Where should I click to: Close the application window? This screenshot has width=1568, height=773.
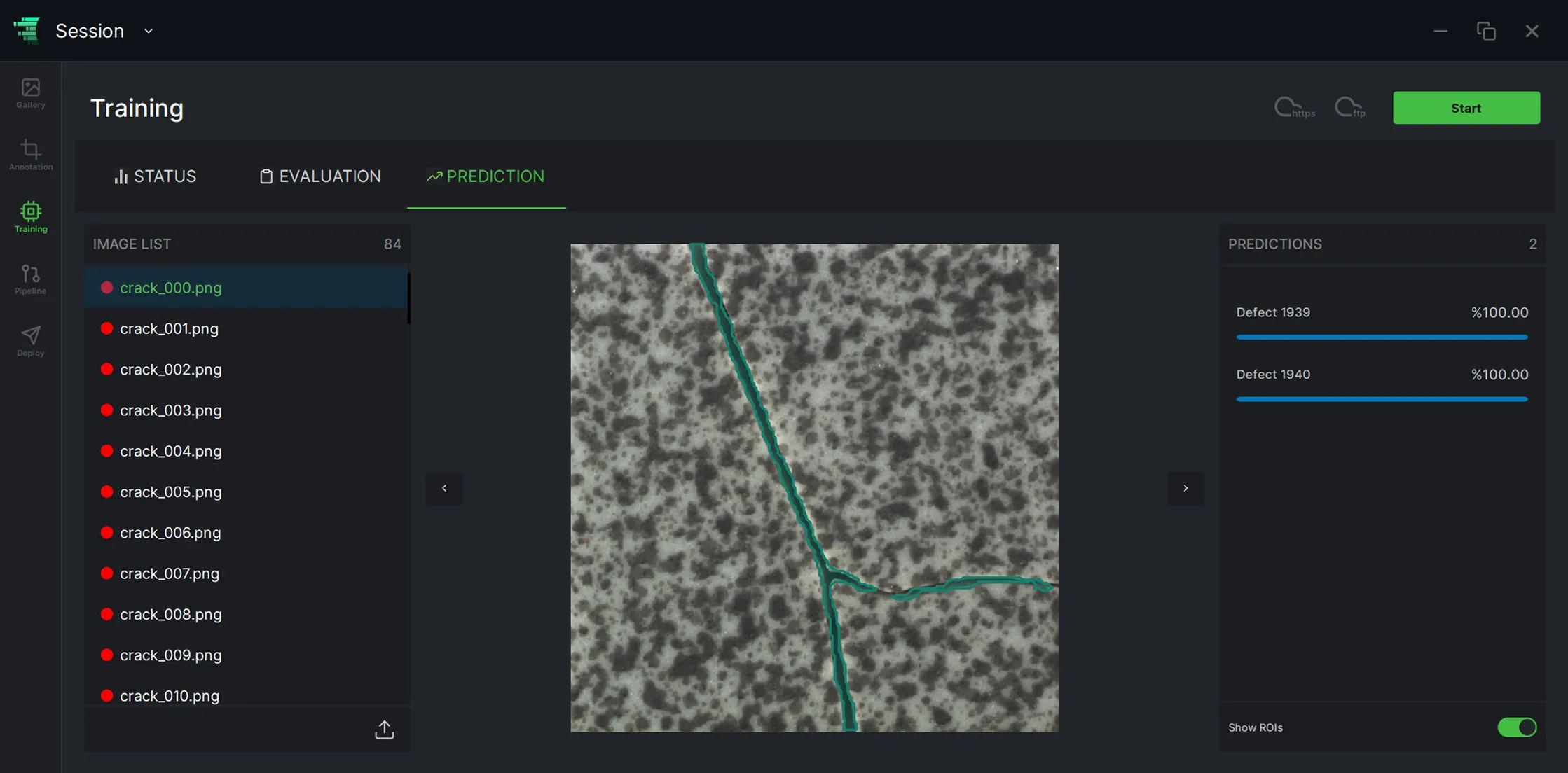[x=1532, y=31]
